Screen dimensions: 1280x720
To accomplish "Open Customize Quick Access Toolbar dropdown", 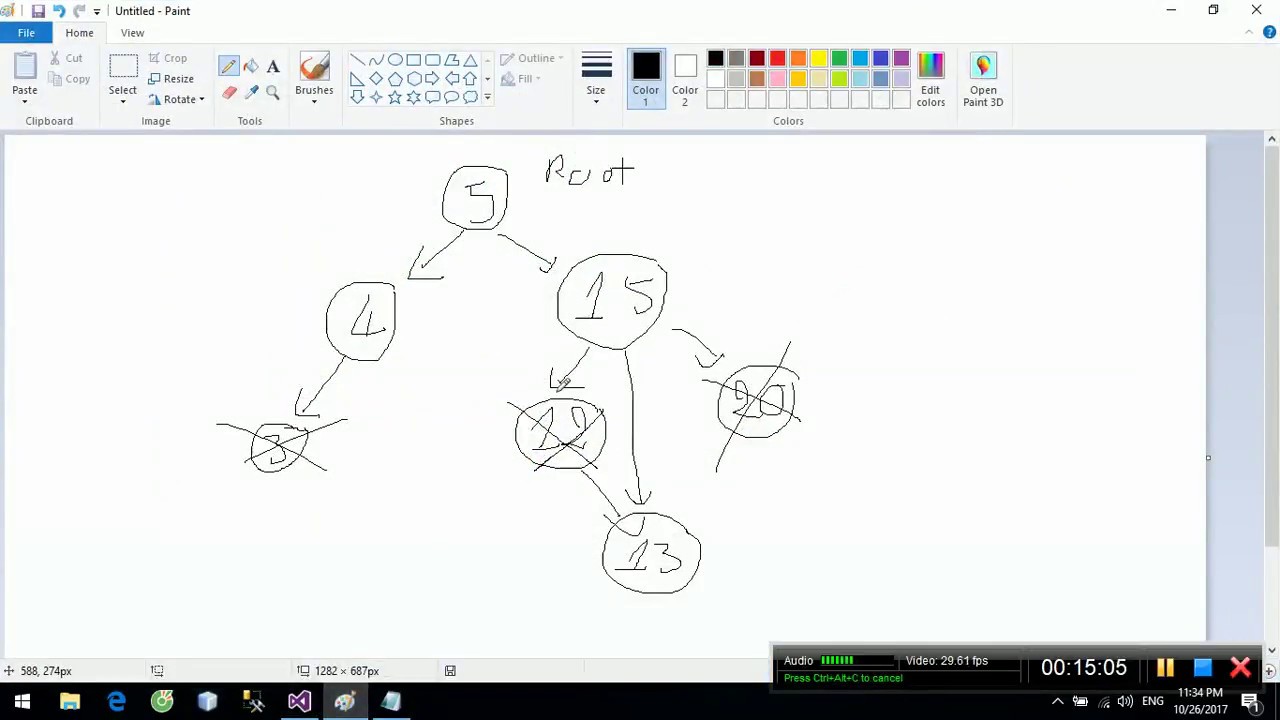I will click(97, 11).
